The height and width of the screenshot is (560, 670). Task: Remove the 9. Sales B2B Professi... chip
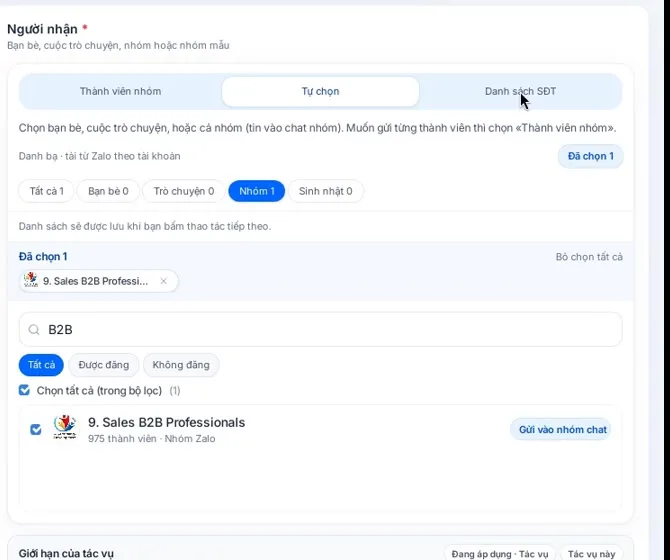point(163,281)
